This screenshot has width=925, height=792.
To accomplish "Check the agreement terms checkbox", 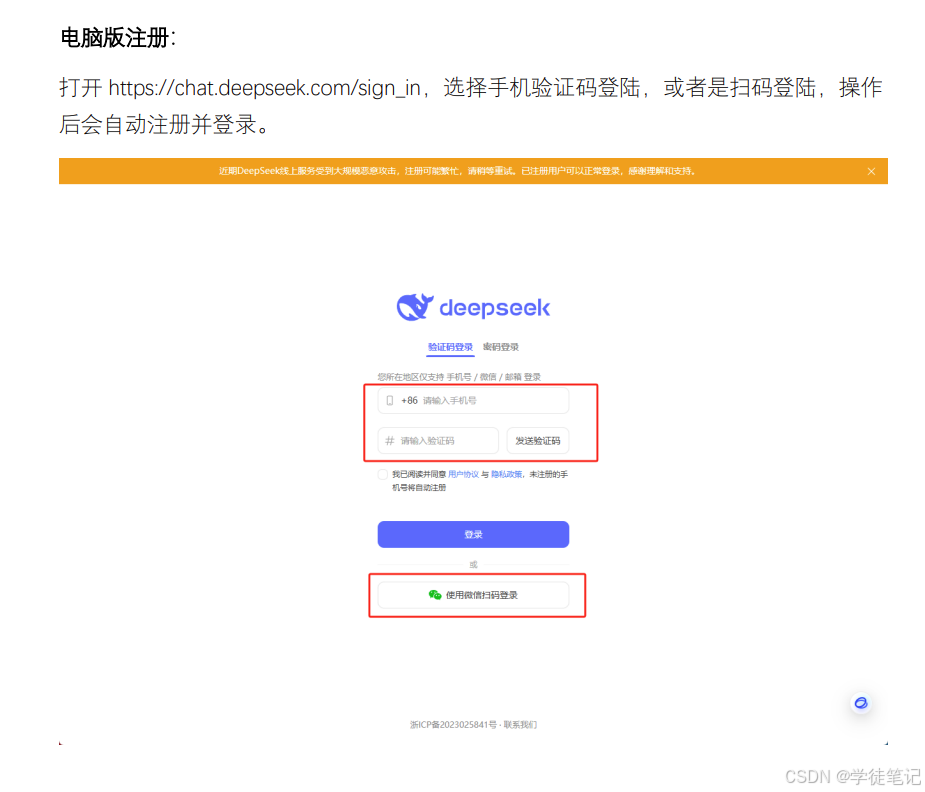I will pos(382,474).
